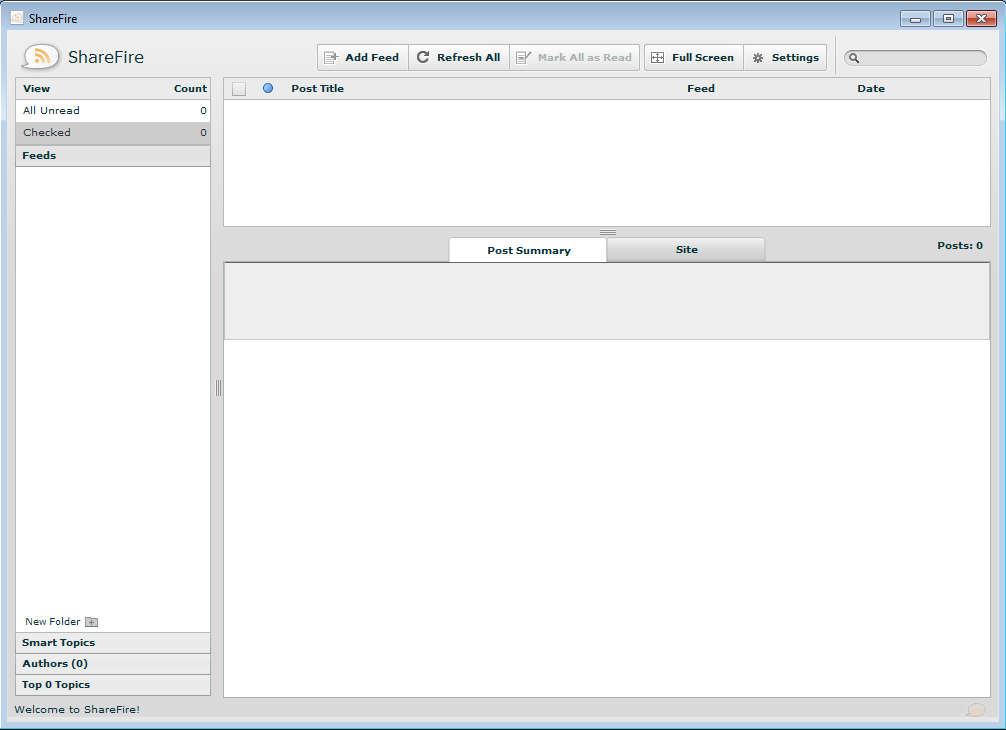This screenshot has width=1006, height=730.
Task: Click the View column header
Action: click(37, 89)
